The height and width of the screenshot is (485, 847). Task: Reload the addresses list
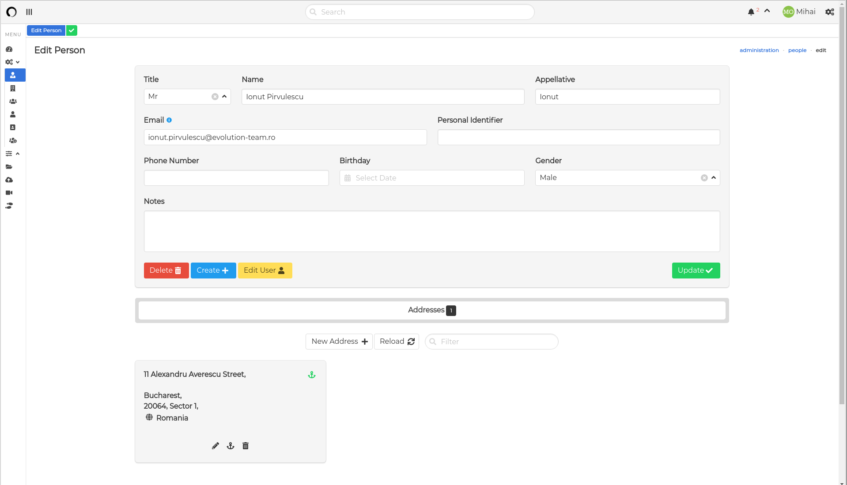coord(396,341)
